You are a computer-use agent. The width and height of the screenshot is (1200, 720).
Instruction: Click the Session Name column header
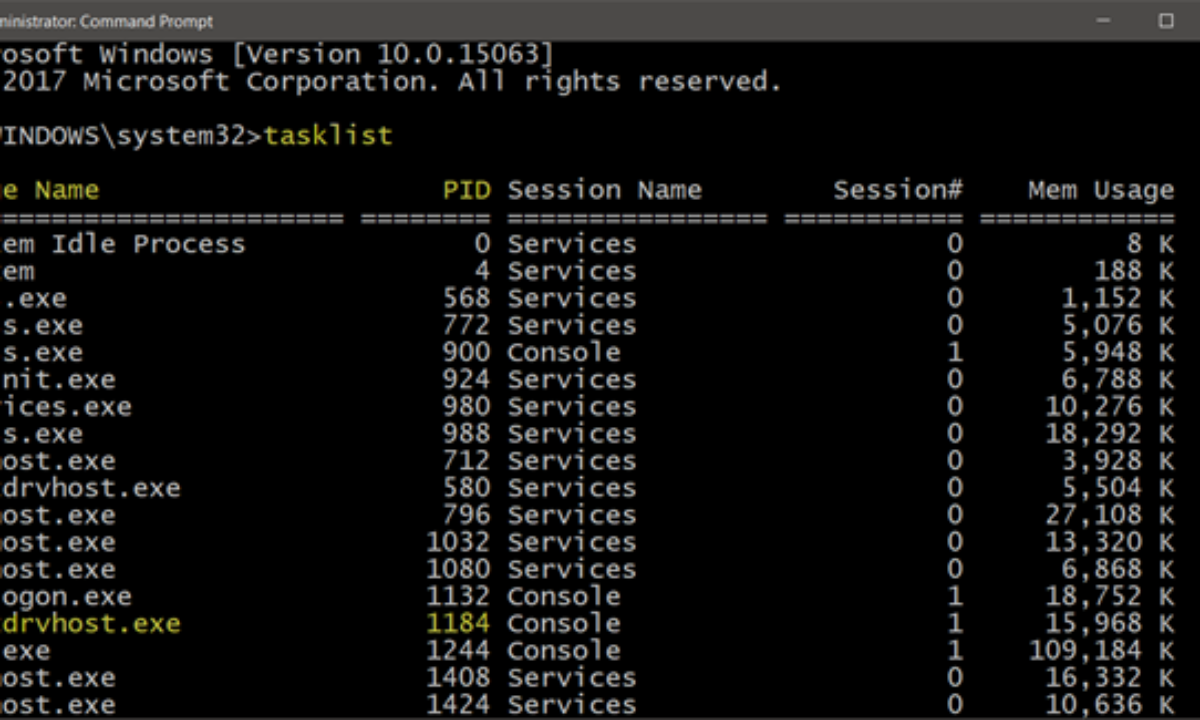pos(604,190)
